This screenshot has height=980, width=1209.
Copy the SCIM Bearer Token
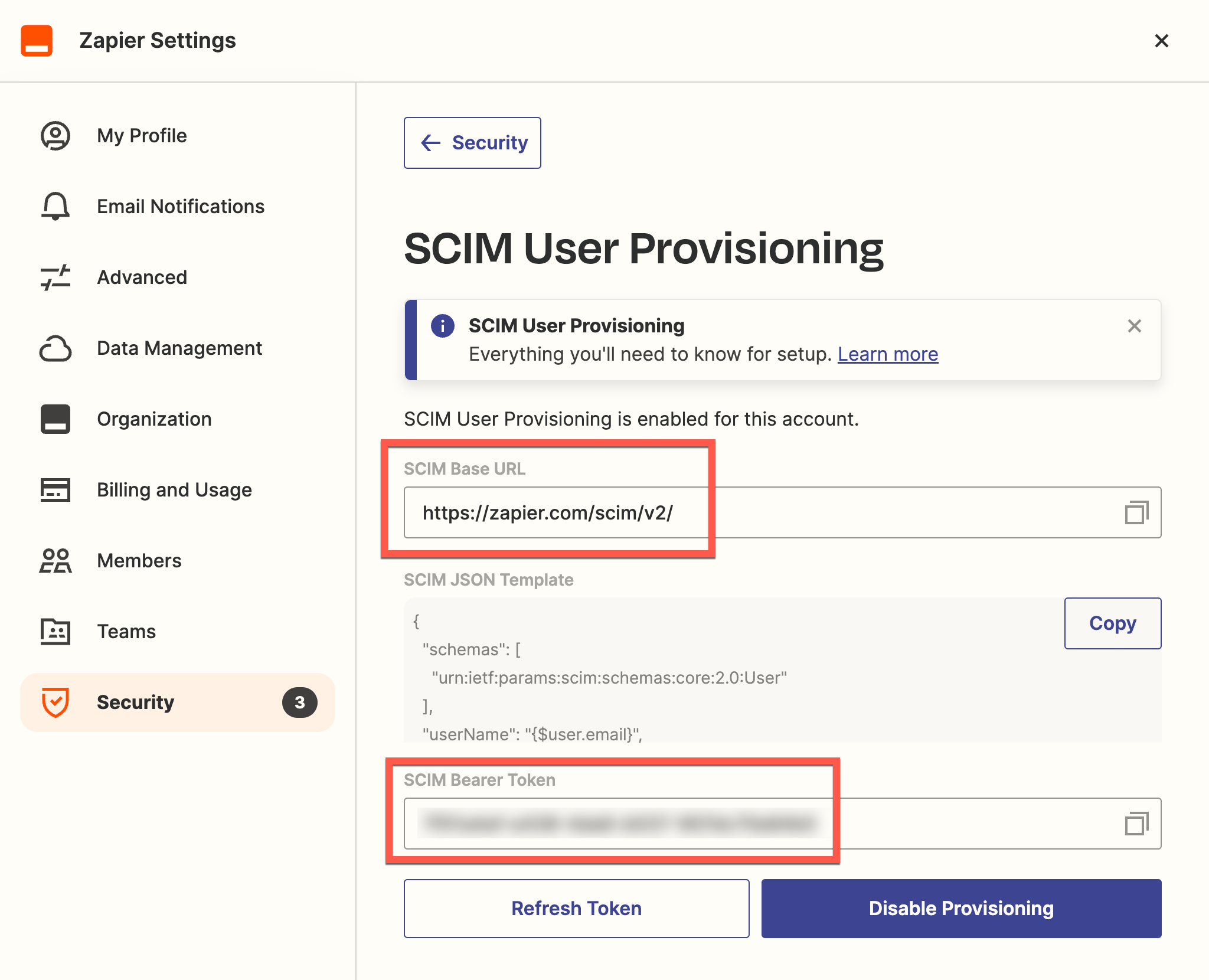click(1136, 824)
